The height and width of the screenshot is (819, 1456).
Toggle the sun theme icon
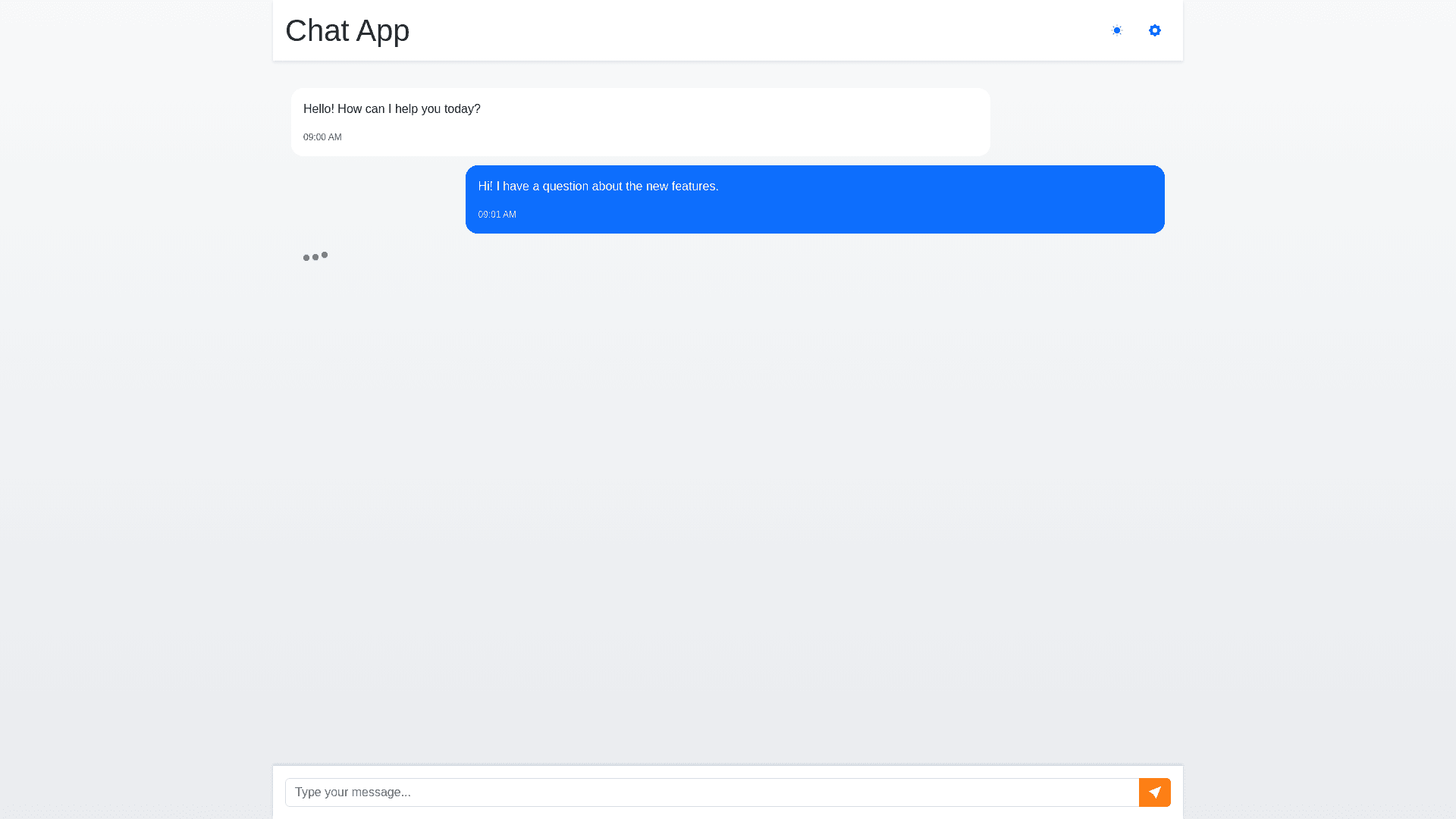[x=1116, y=30]
